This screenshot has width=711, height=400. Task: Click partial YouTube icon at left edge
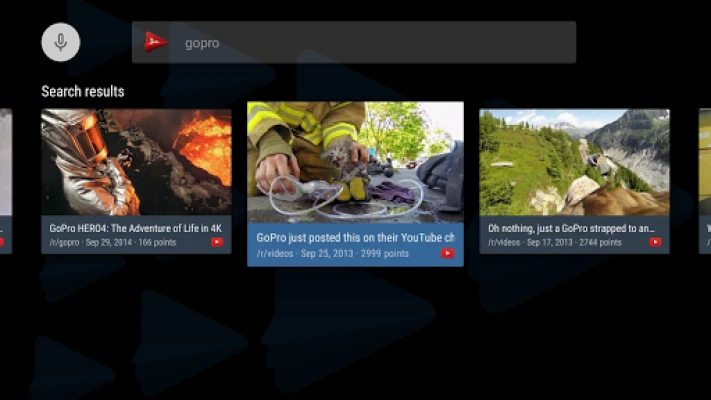(x=2, y=242)
